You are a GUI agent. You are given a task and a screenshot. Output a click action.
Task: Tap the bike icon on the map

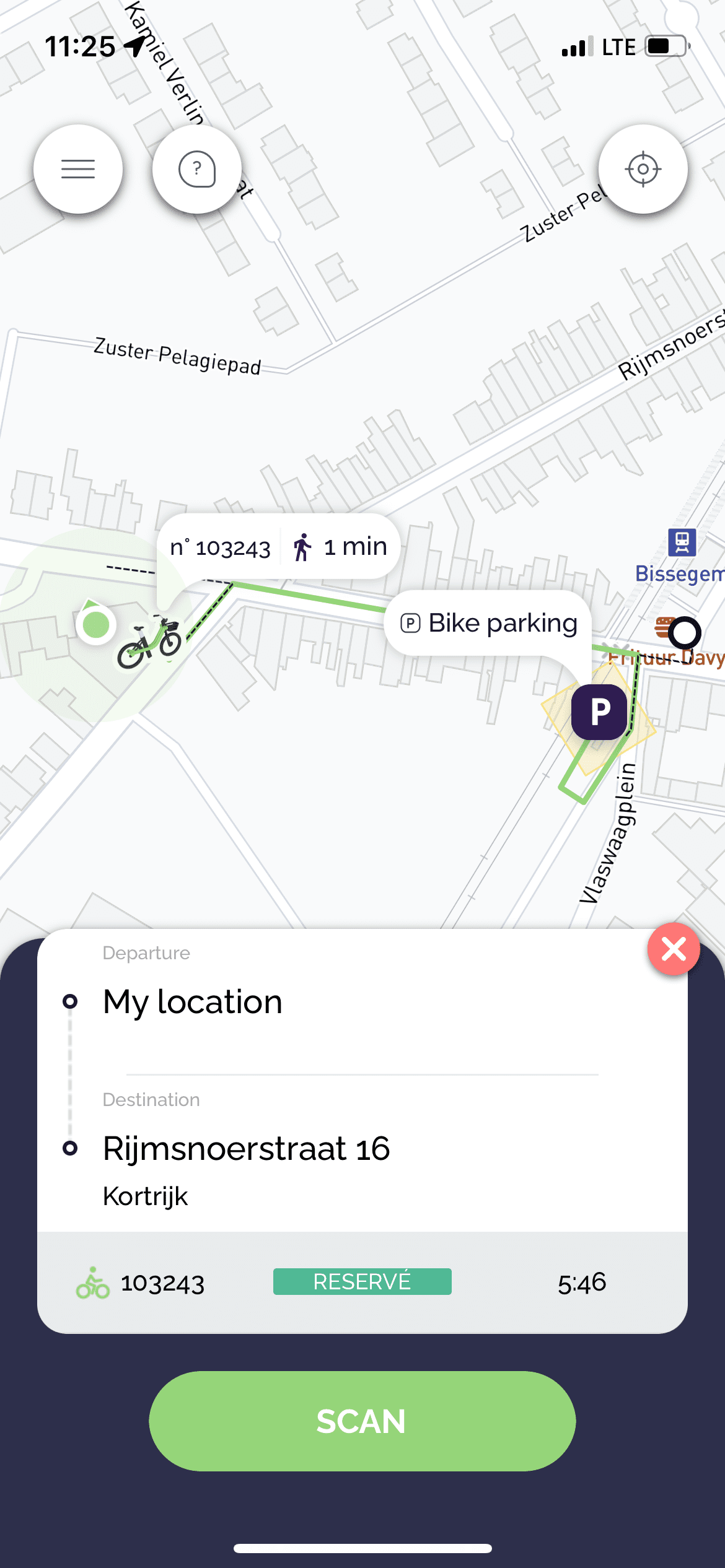click(x=150, y=642)
